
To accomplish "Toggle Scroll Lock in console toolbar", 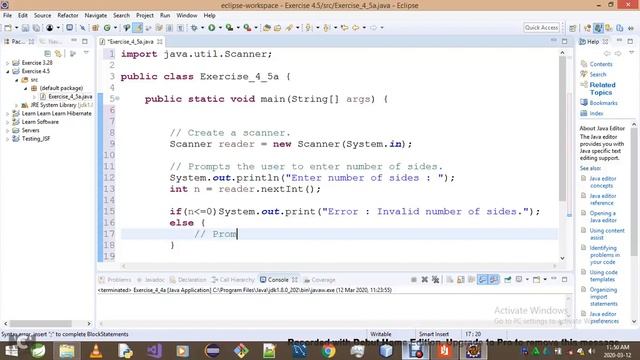I will pos(460,280).
